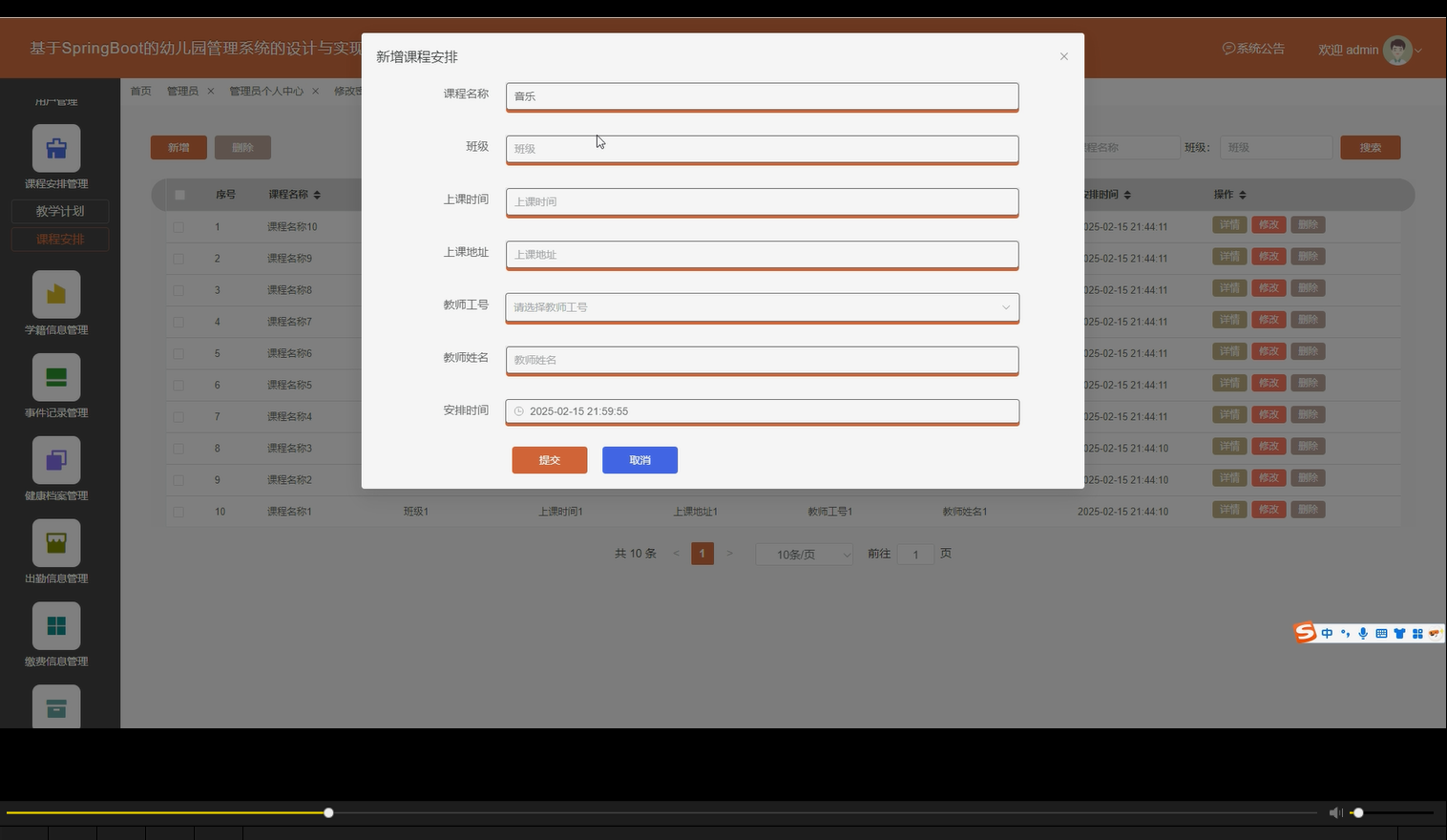Open the Sogou skin shirt icon
This screenshot has height=840, width=1447.
coord(1399,633)
